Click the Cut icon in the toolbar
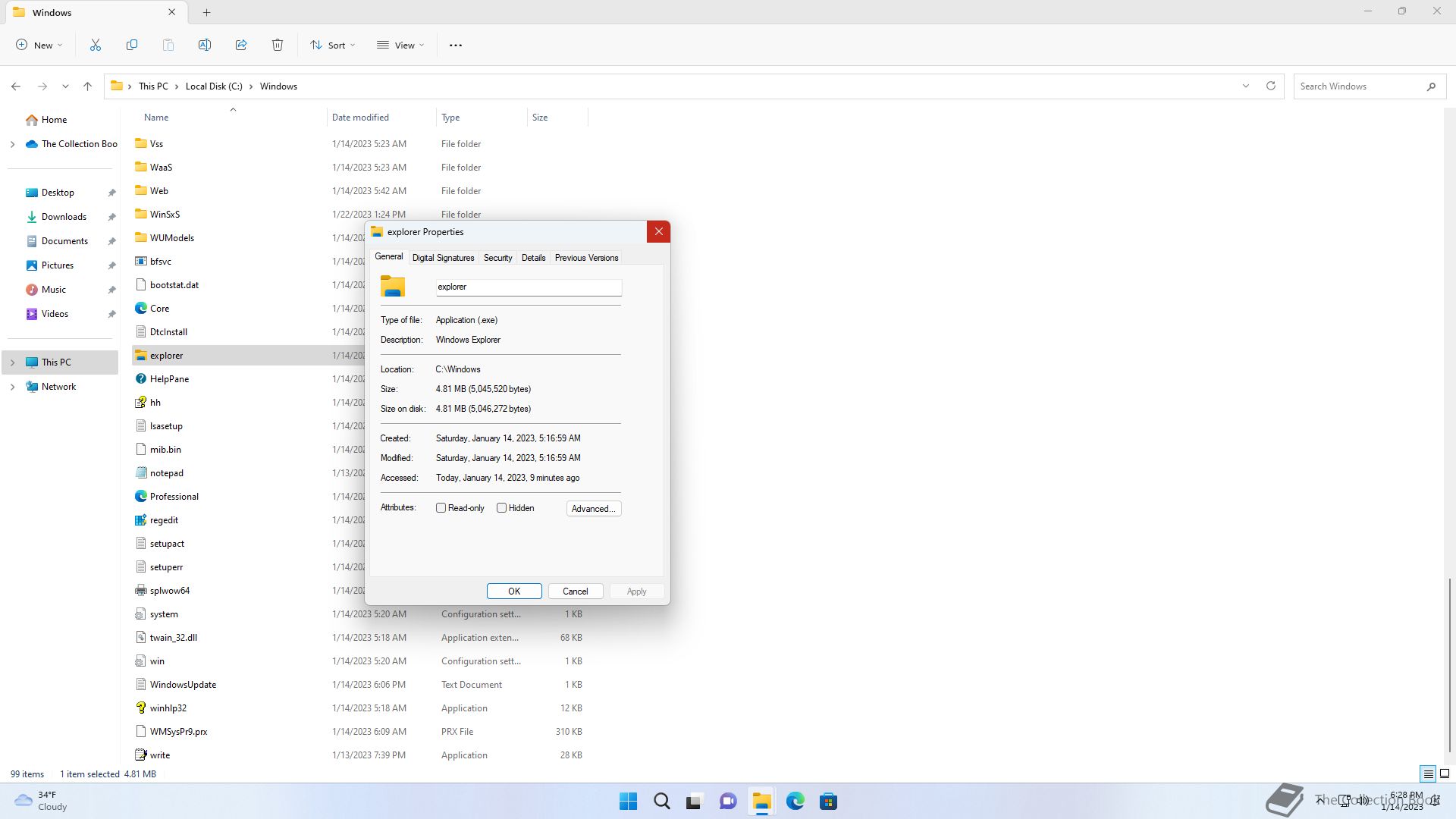The height and width of the screenshot is (819, 1456). coord(96,45)
